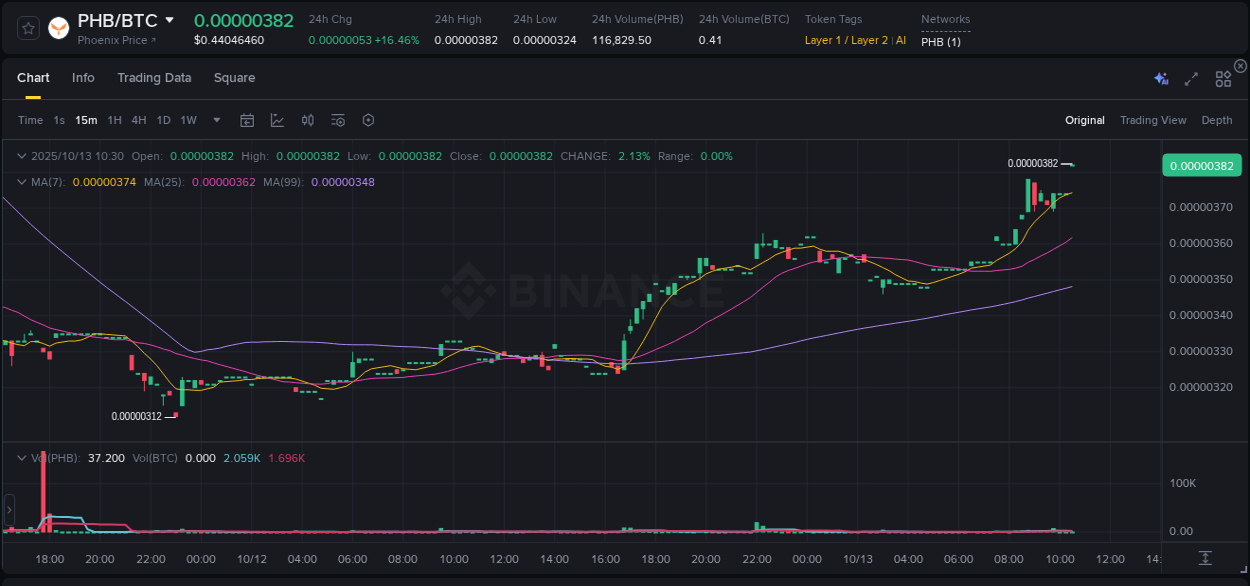Collapse the Vol(PHB) volume pane

(22, 458)
